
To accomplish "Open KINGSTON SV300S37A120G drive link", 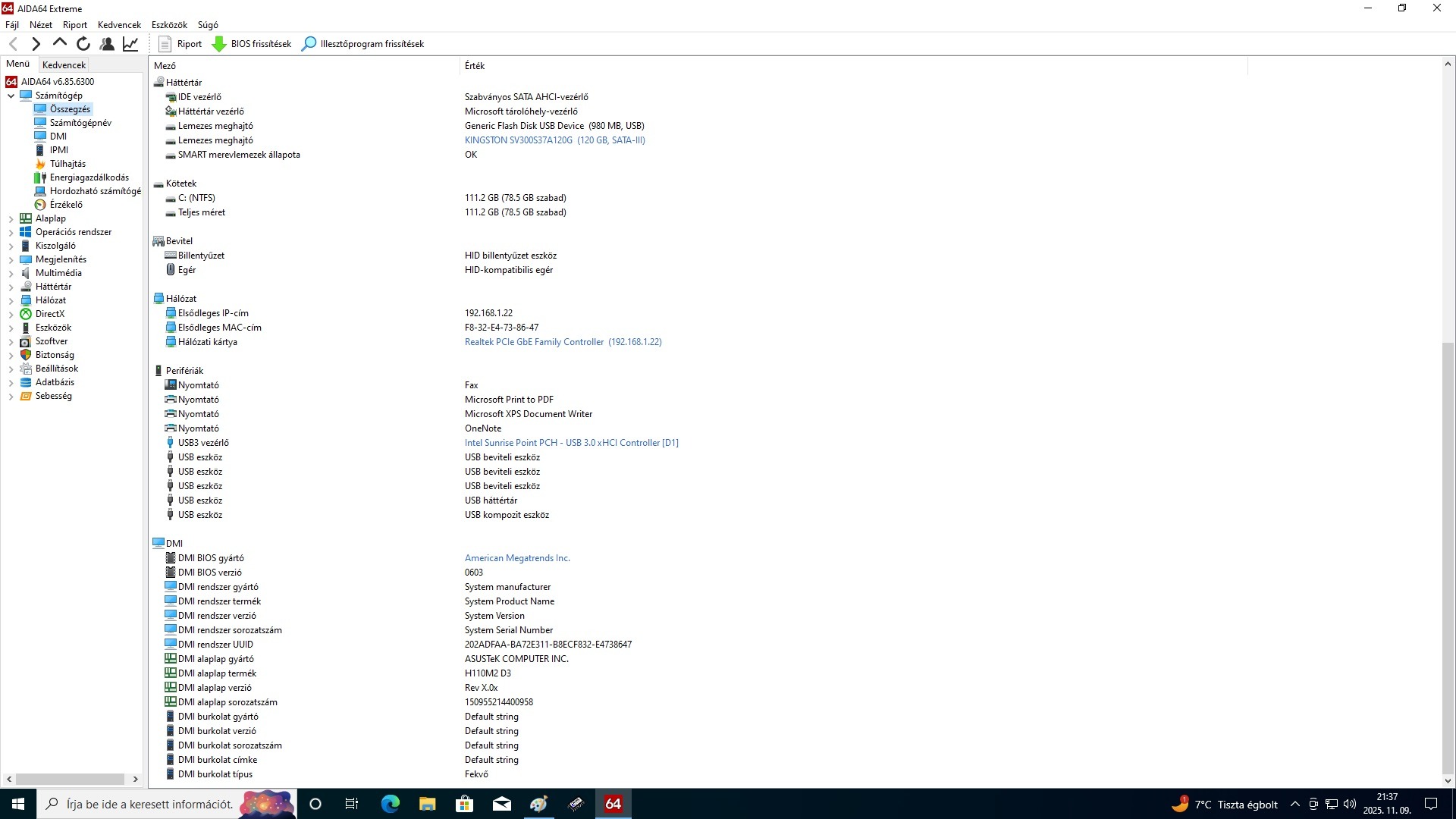I will tap(554, 140).
